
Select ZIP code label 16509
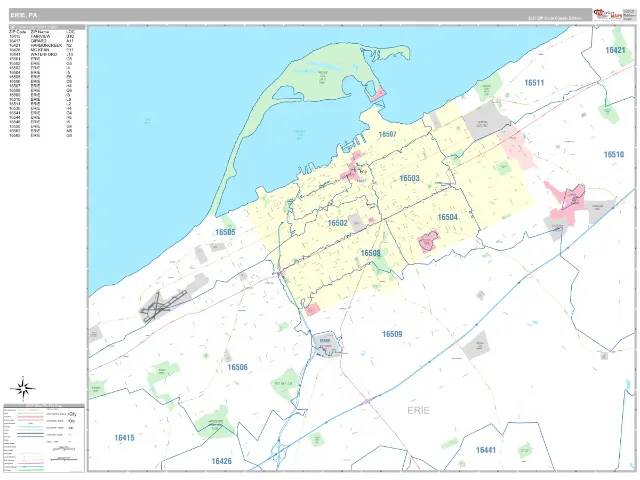(x=392, y=334)
